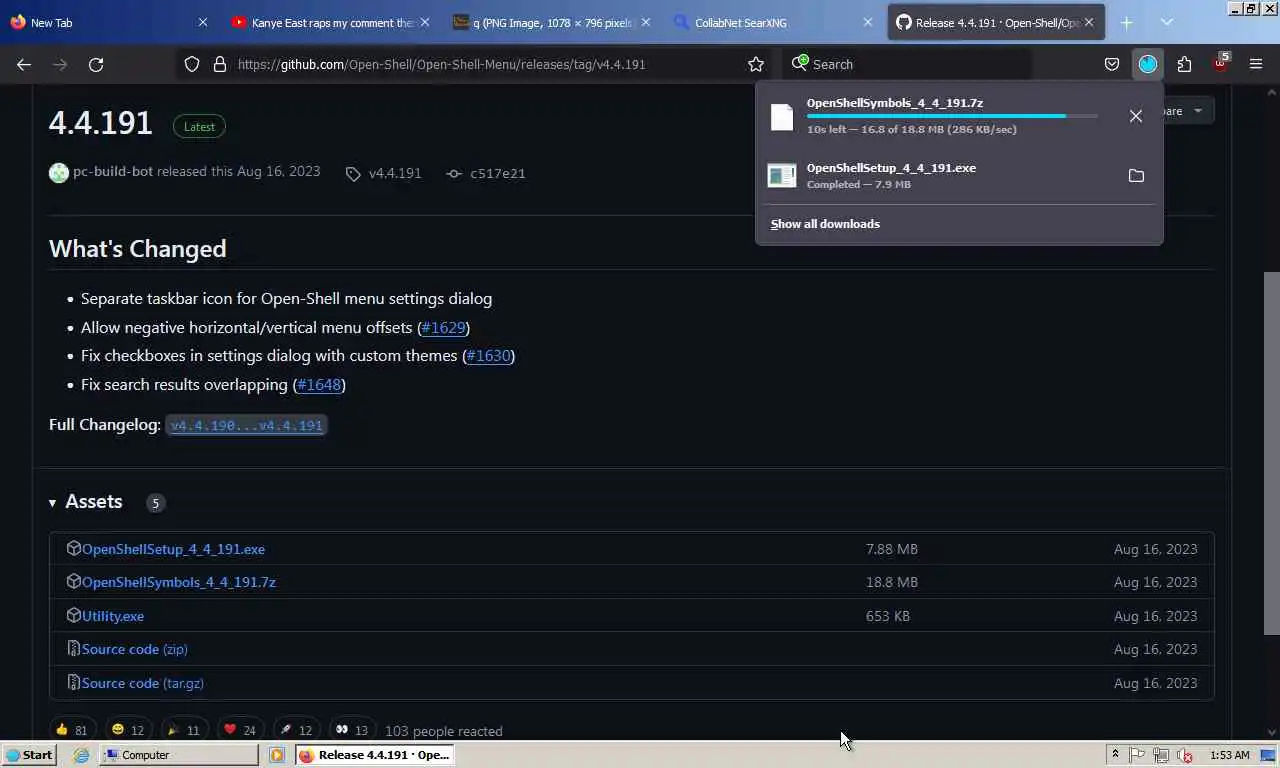Image resolution: width=1280 pixels, height=768 pixels.
Task: Click the rocket reaction with 12
Action: pos(296,730)
